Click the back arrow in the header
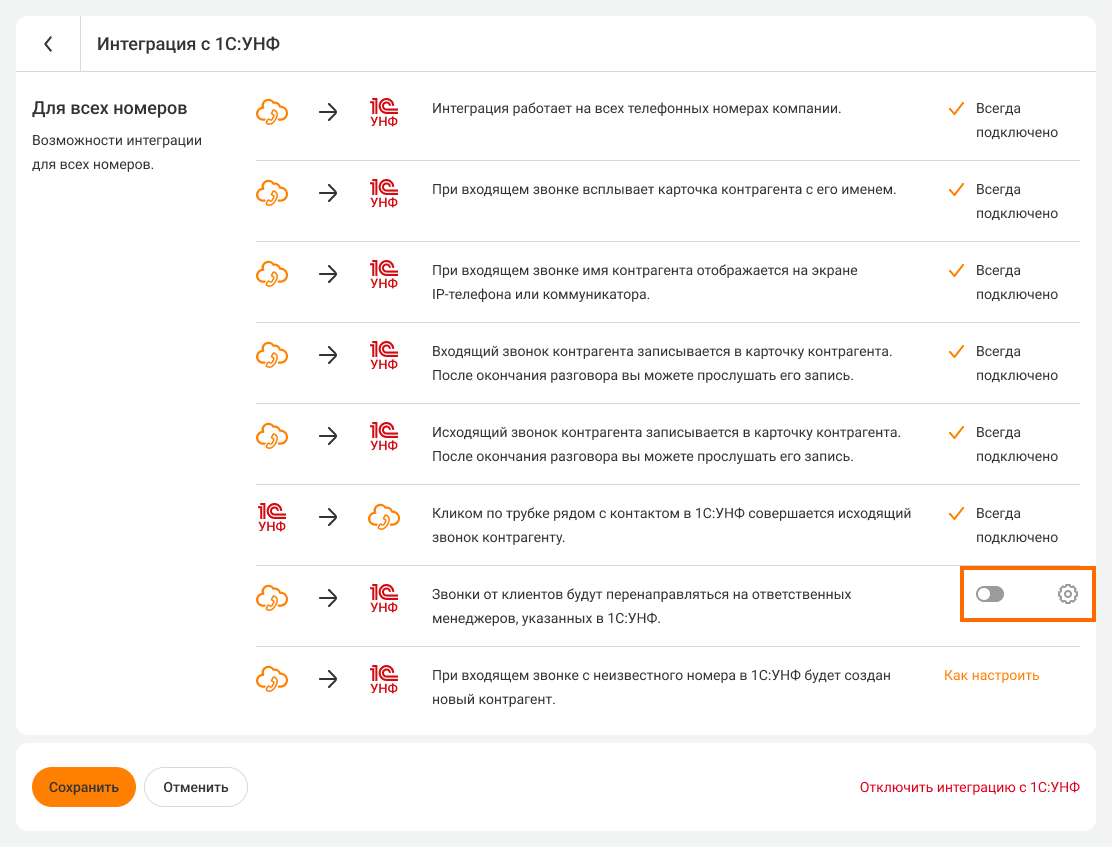 coord(48,44)
